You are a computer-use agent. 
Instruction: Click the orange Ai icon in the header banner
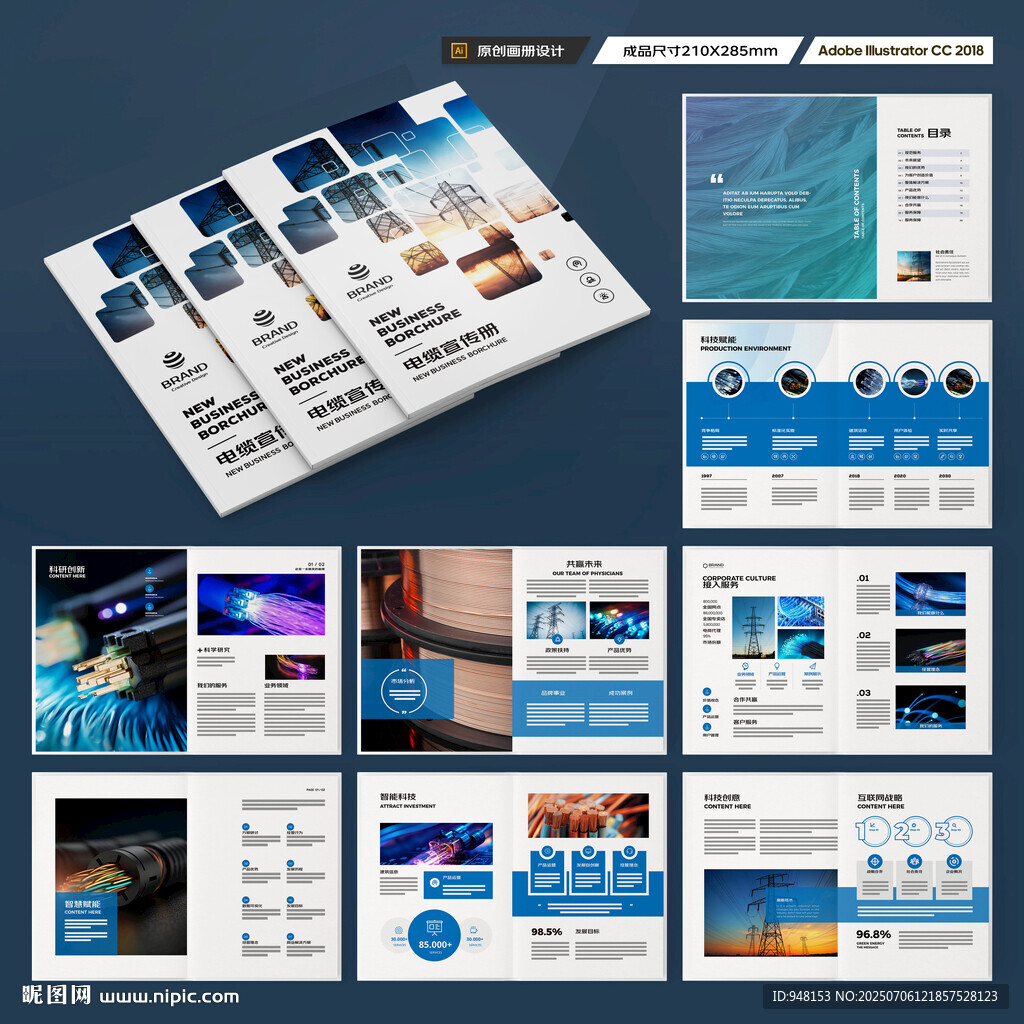pyautogui.click(x=459, y=50)
